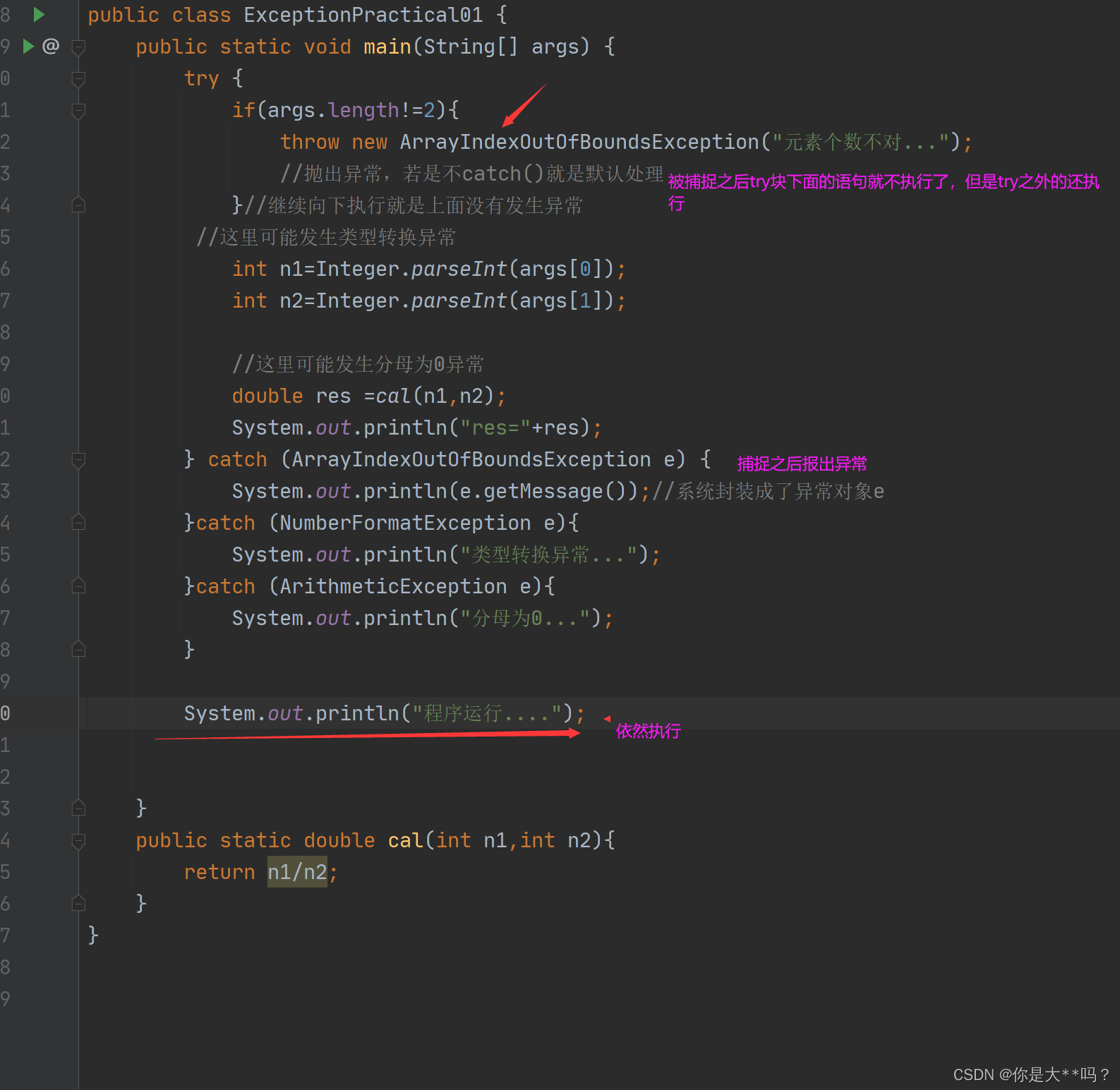Click the main method name
The image size is (1120, 1090).
(x=387, y=47)
